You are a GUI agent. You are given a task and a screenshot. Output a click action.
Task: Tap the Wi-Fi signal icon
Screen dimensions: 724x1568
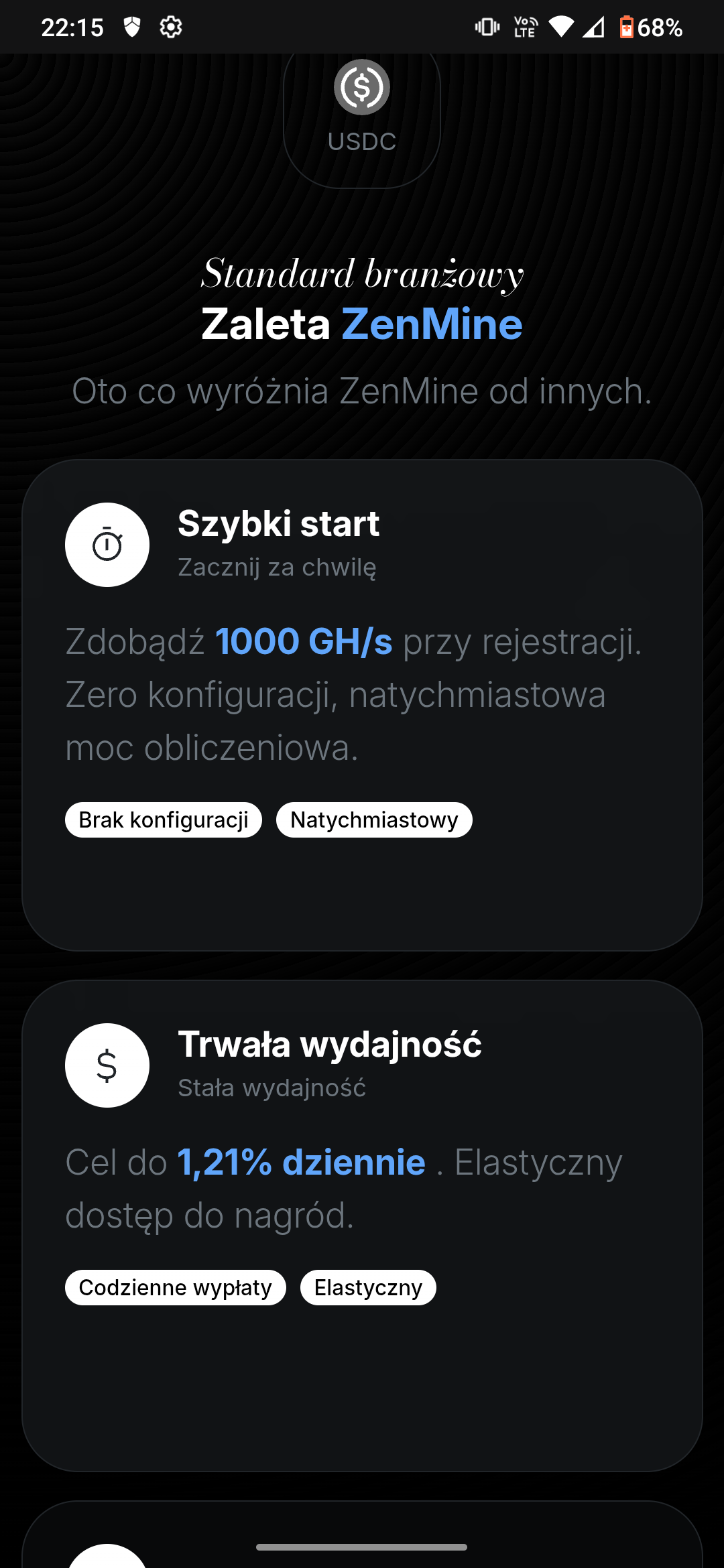561,27
